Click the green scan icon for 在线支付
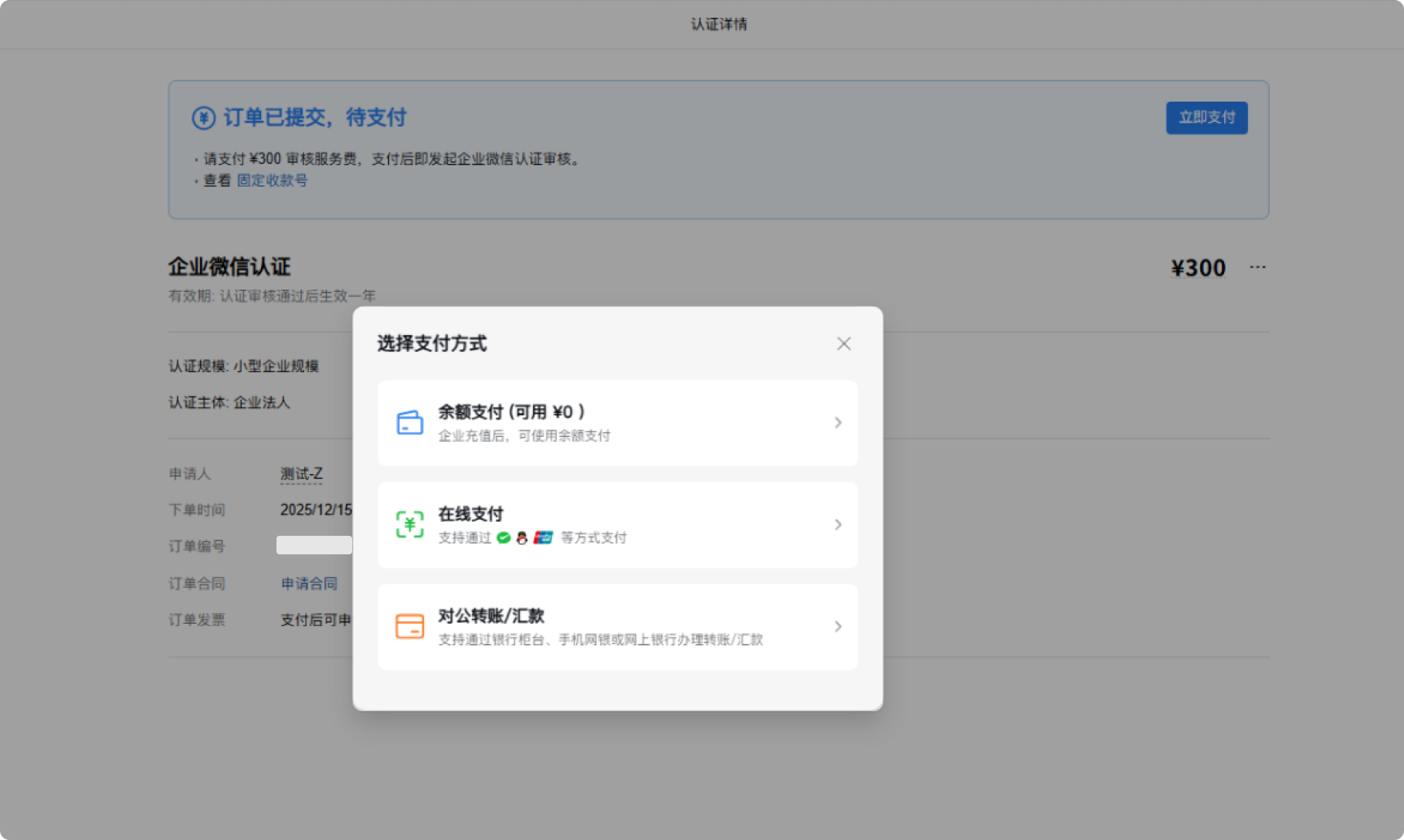 tap(409, 524)
